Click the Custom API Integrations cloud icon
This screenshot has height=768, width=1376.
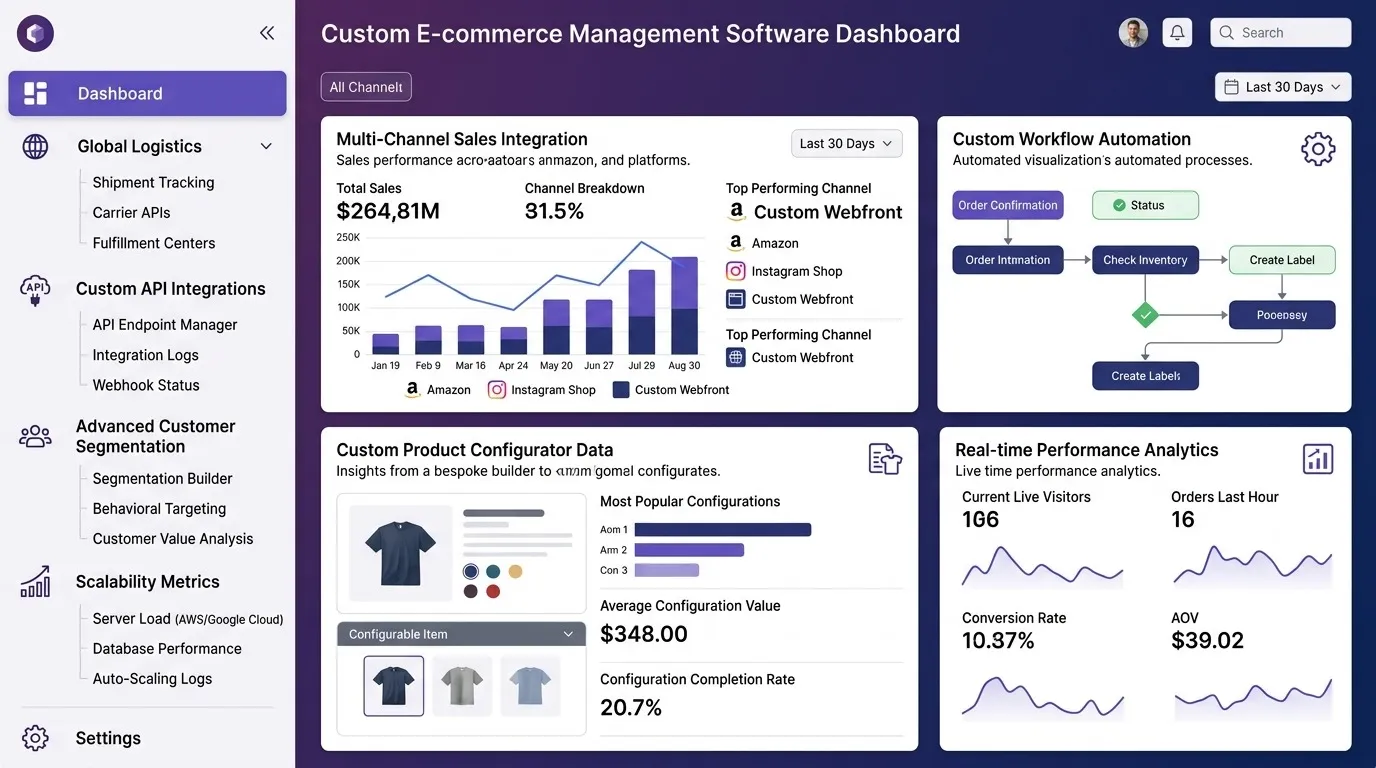click(x=35, y=290)
